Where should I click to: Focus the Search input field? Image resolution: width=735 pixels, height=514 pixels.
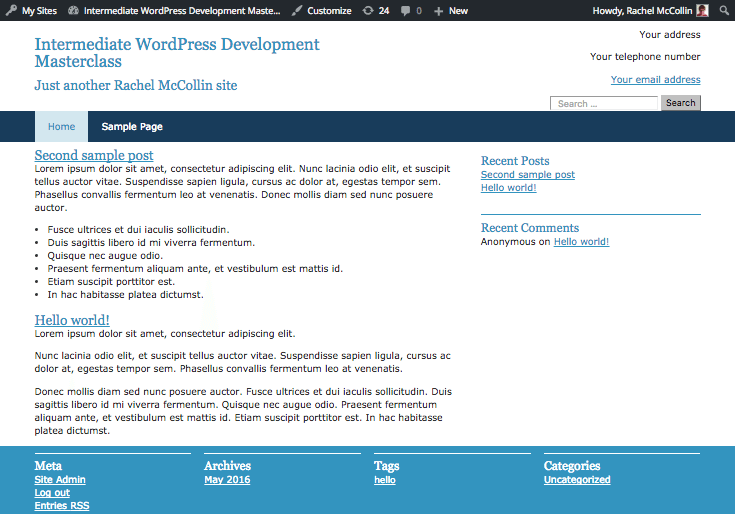pyautogui.click(x=604, y=103)
